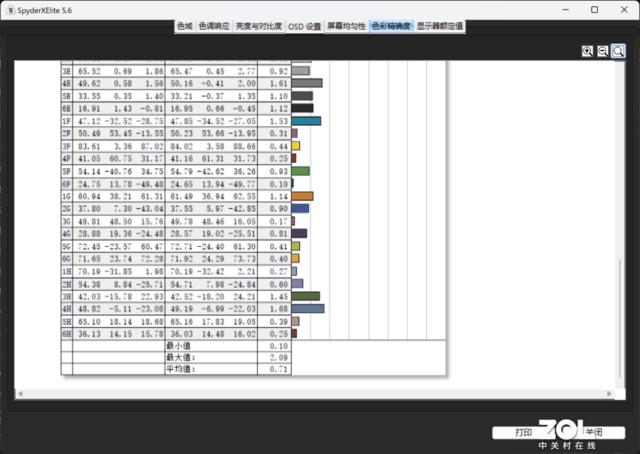Click the delta value 0.17
The height and width of the screenshot is (454, 640).
click(x=279, y=221)
